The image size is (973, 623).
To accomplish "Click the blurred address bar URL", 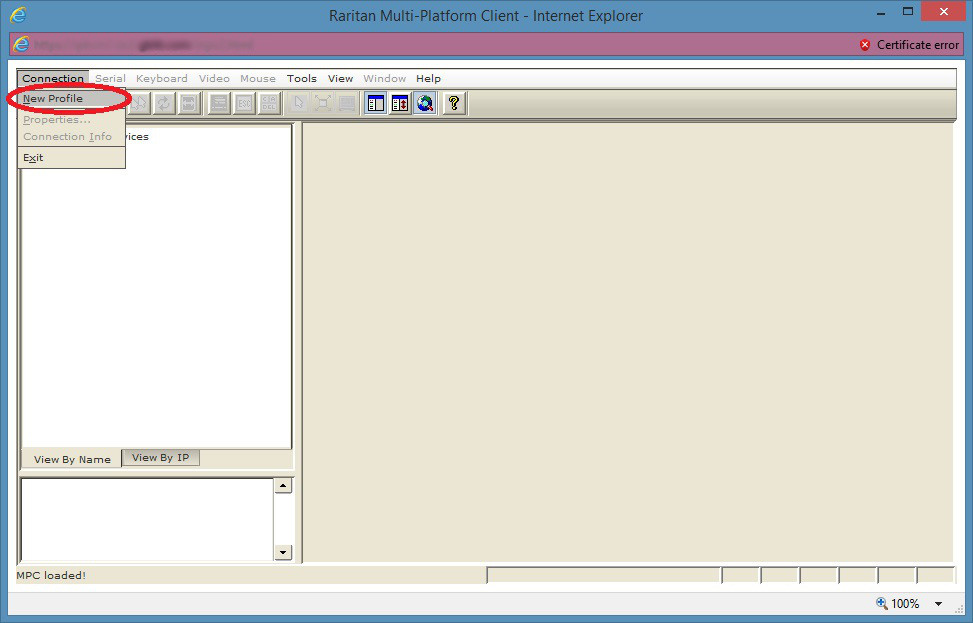I will (x=143, y=45).
